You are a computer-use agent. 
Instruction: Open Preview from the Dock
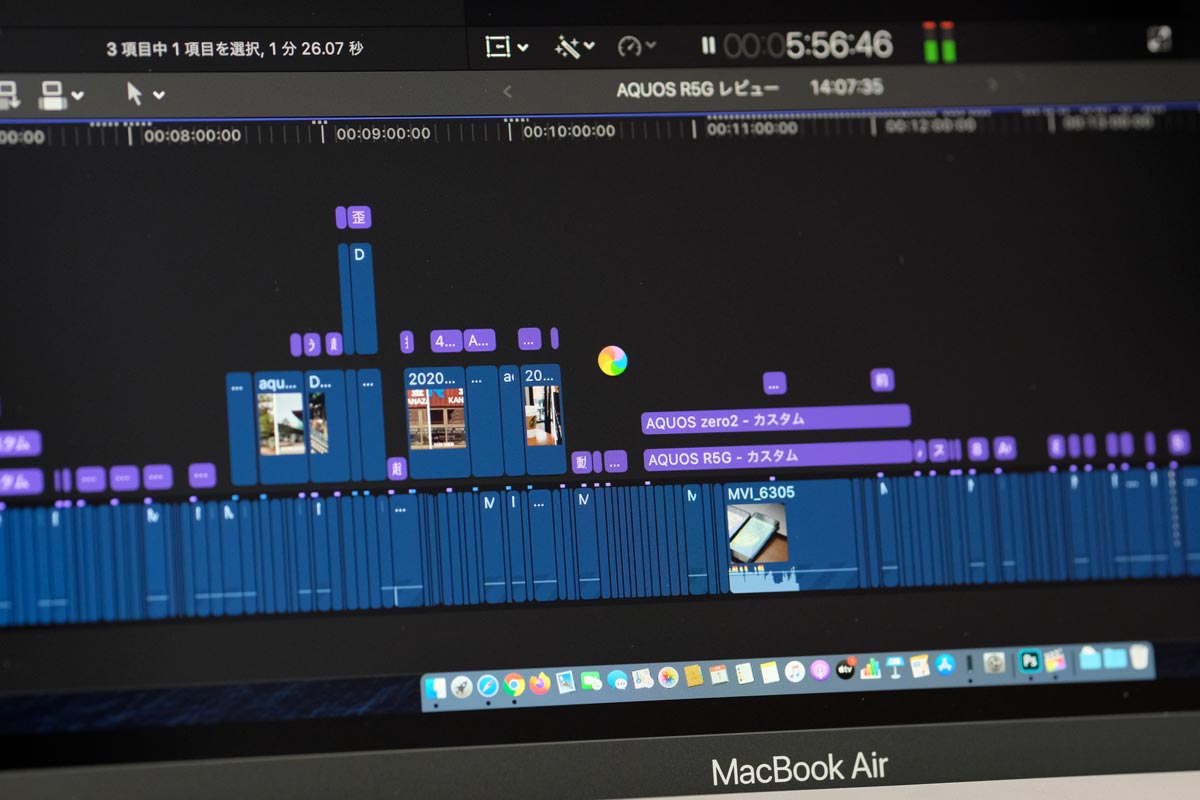(x=566, y=683)
